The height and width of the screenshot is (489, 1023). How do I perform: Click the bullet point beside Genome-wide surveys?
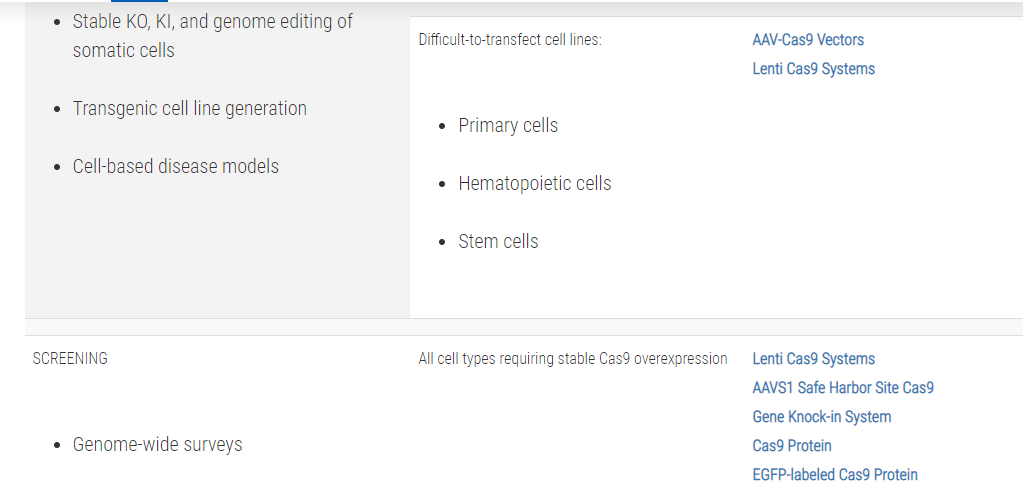tap(58, 445)
